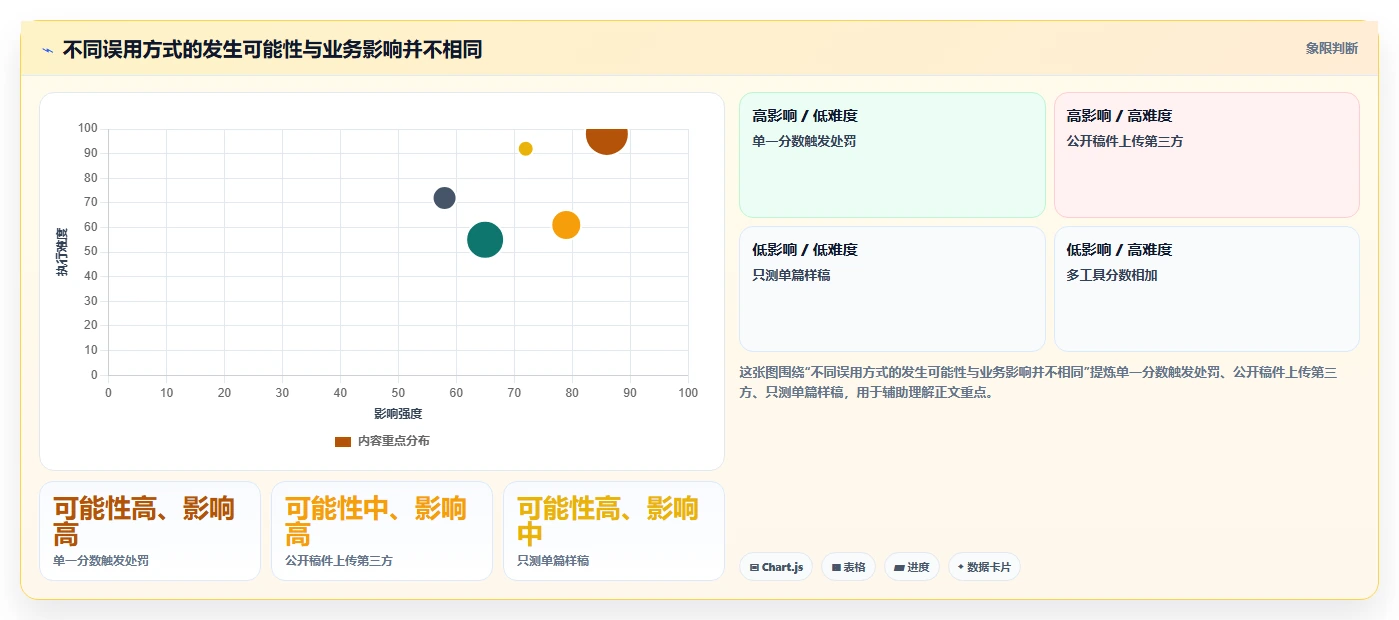Open the 高影响 / 低难度 quadrant card
The image size is (1399, 620).
tap(892, 155)
